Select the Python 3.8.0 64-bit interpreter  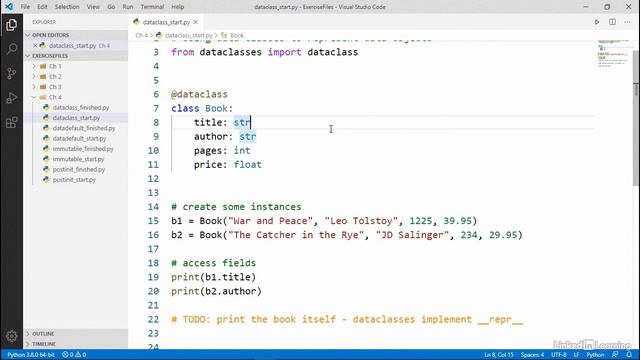pos(31,355)
